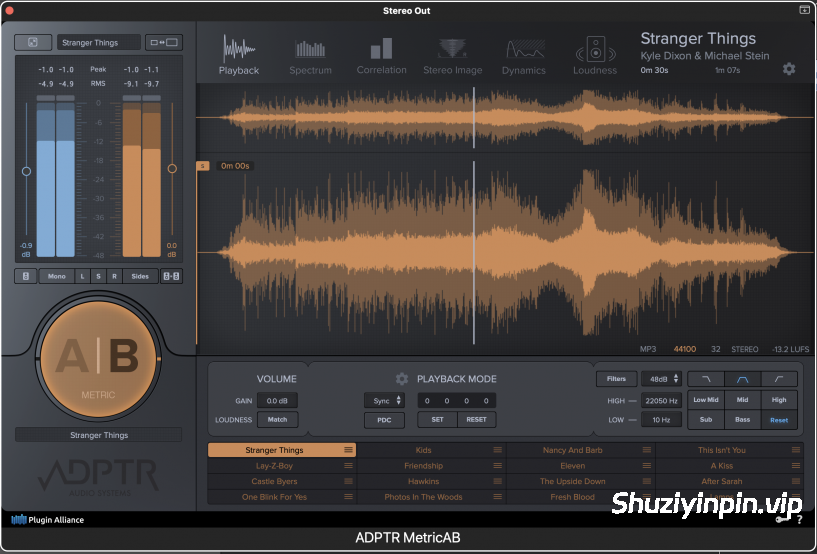Toggle the big A|B switch button
817x554 pixels.
(x=98, y=359)
